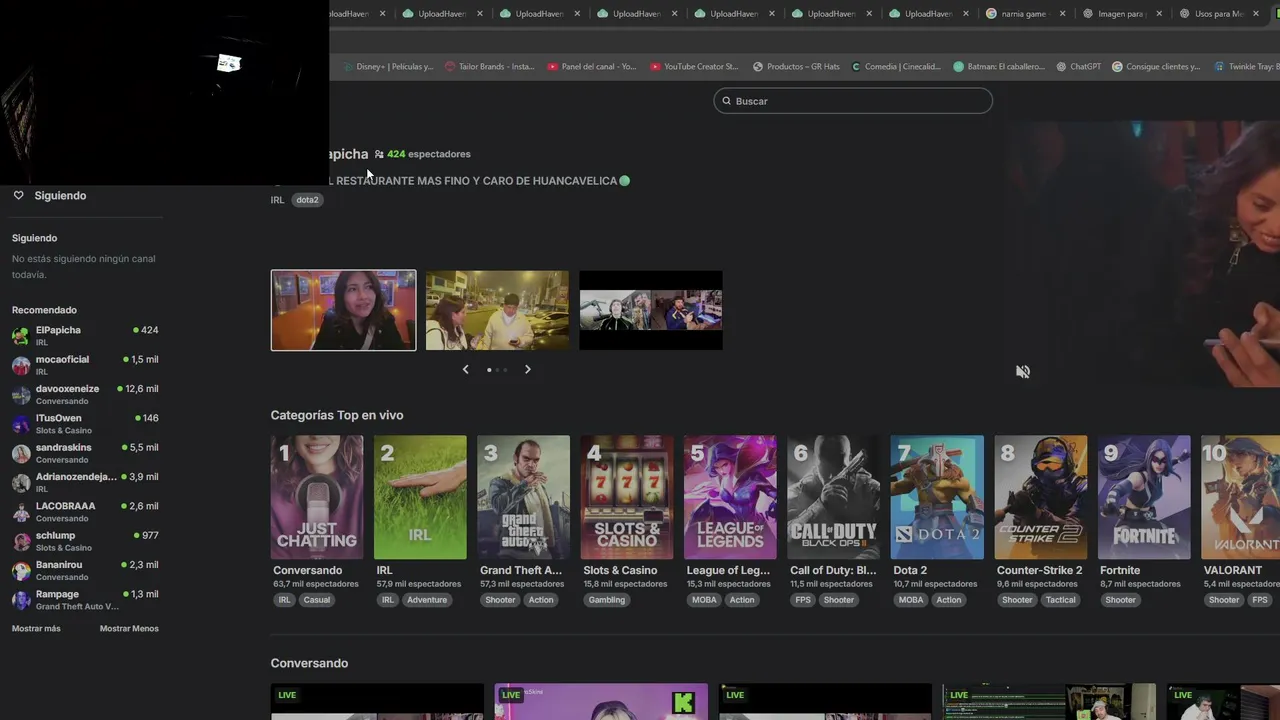Image resolution: width=1280 pixels, height=720 pixels.
Task: Open the Grand Theft Auto V category card
Action: point(524,497)
